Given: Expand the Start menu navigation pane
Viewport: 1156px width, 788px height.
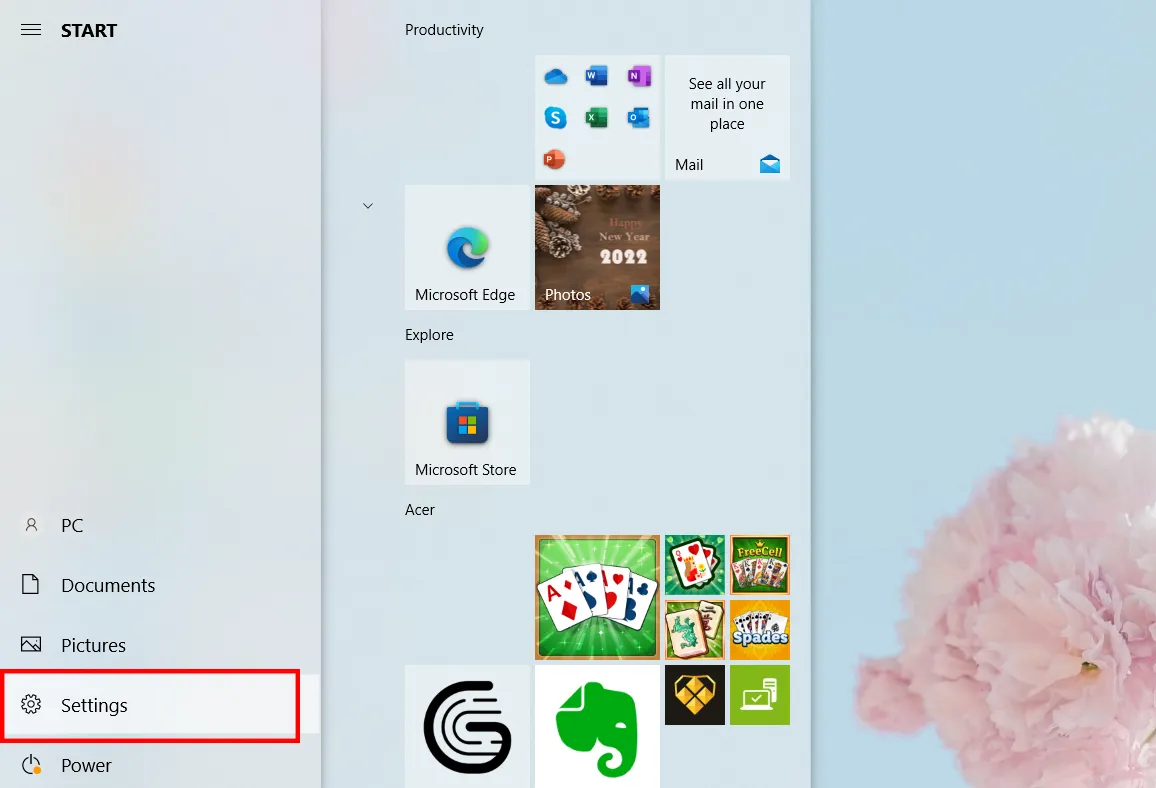Looking at the screenshot, I should tap(30, 29).
